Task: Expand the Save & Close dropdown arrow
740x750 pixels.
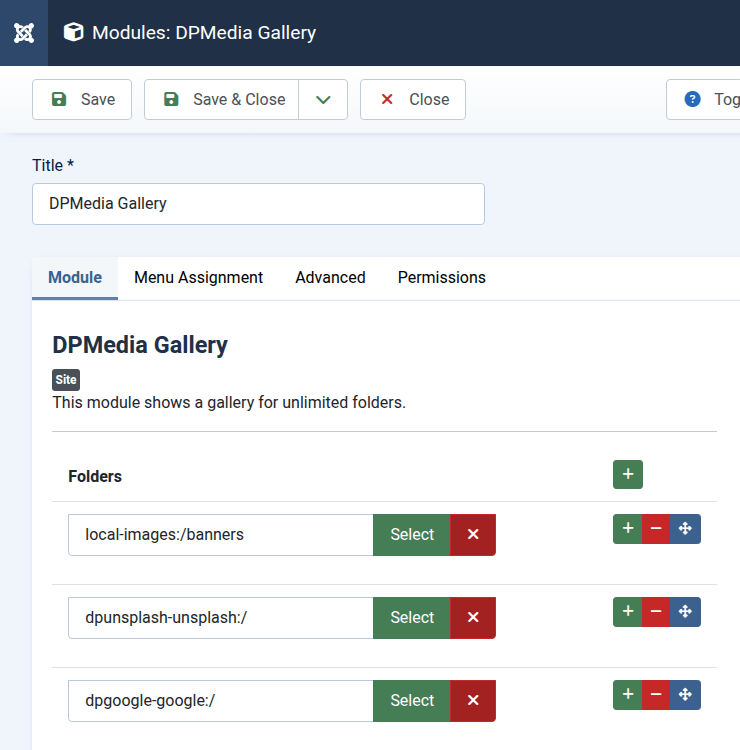Action: (x=323, y=100)
